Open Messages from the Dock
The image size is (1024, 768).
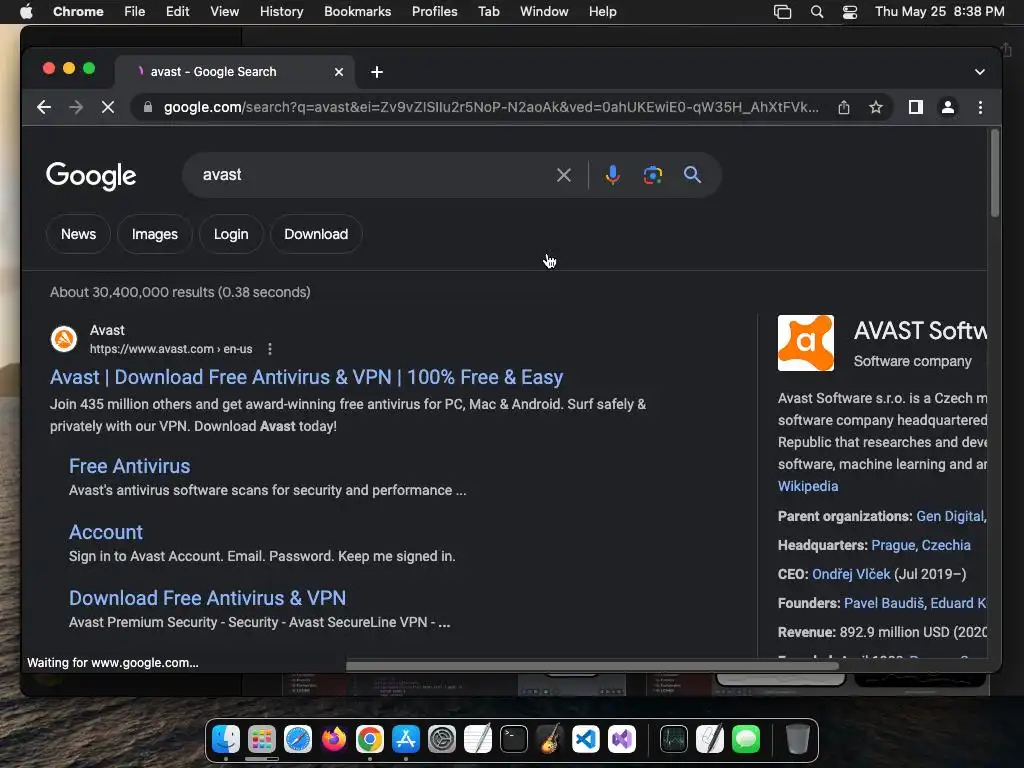[746, 739]
